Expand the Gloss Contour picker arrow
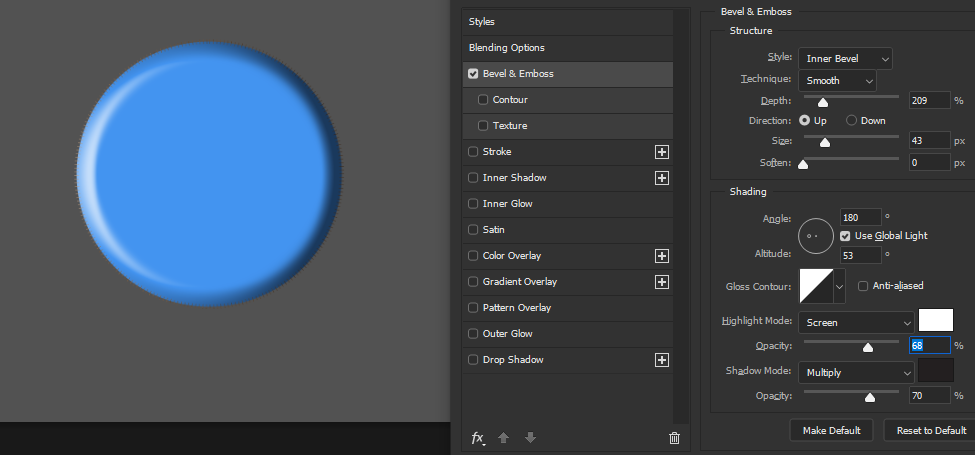975x455 pixels. (840, 287)
